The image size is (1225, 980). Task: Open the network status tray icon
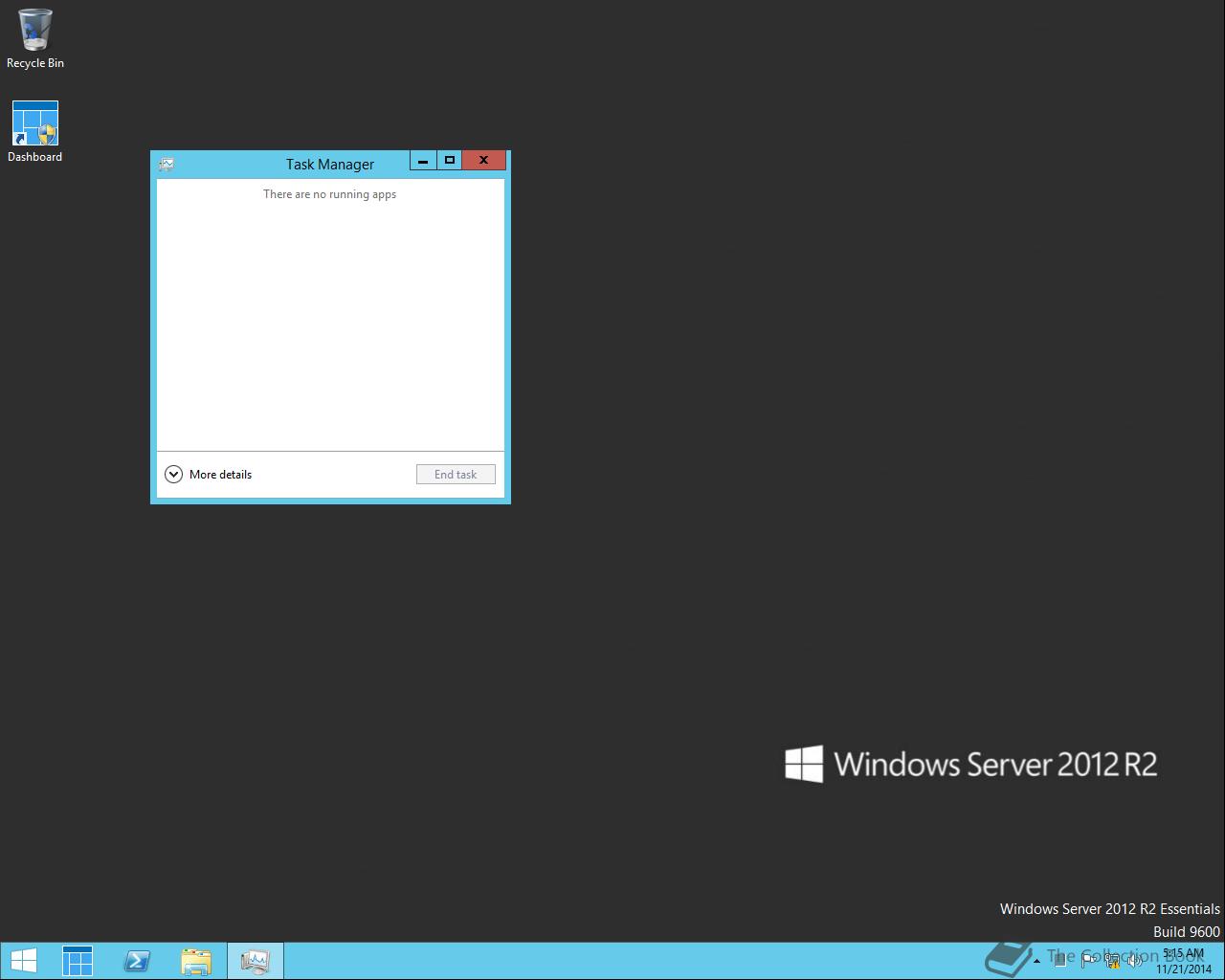tap(1112, 961)
